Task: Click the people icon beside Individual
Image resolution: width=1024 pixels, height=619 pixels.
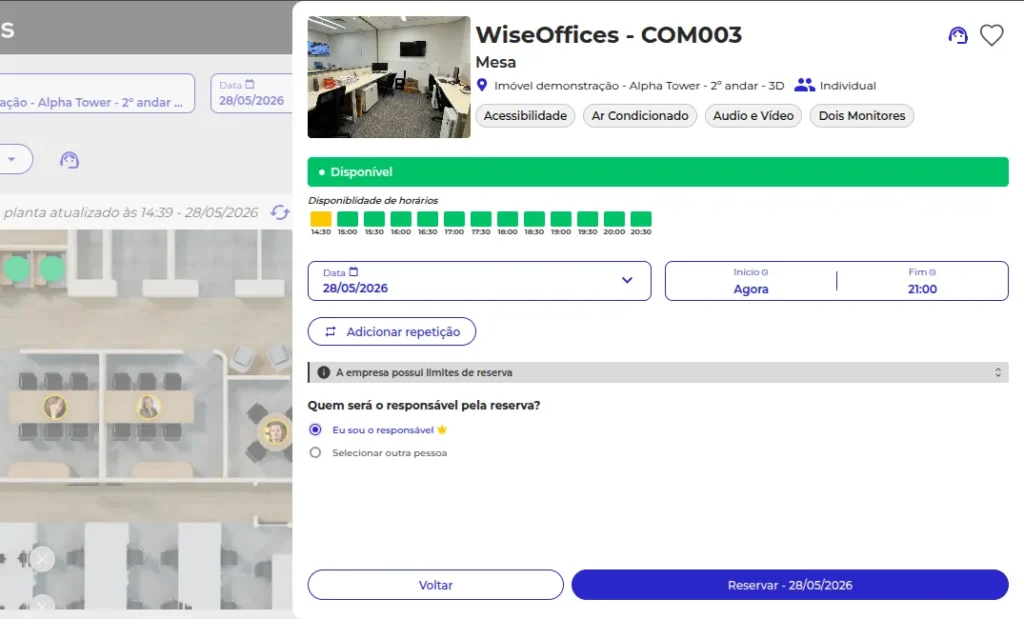Action: click(x=804, y=85)
